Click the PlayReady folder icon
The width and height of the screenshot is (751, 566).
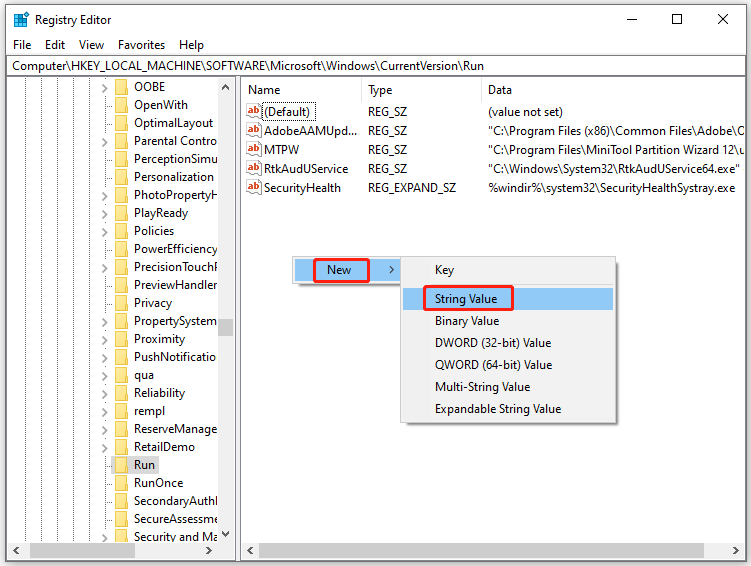tap(121, 213)
